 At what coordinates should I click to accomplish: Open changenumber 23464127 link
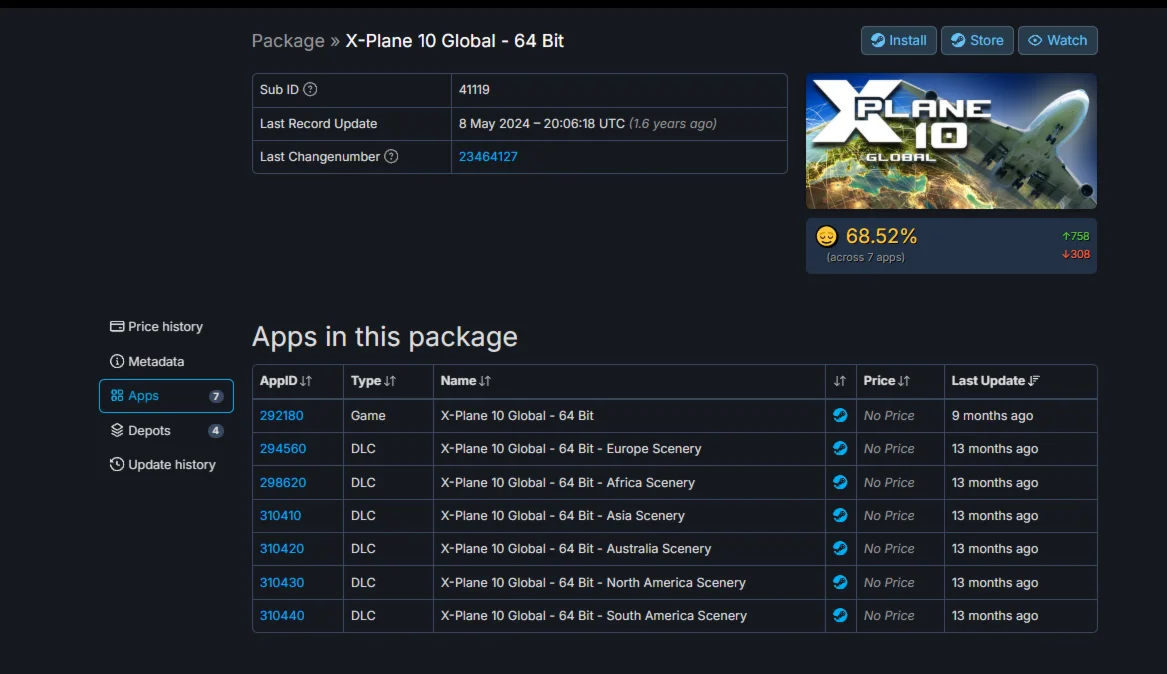tap(488, 156)
